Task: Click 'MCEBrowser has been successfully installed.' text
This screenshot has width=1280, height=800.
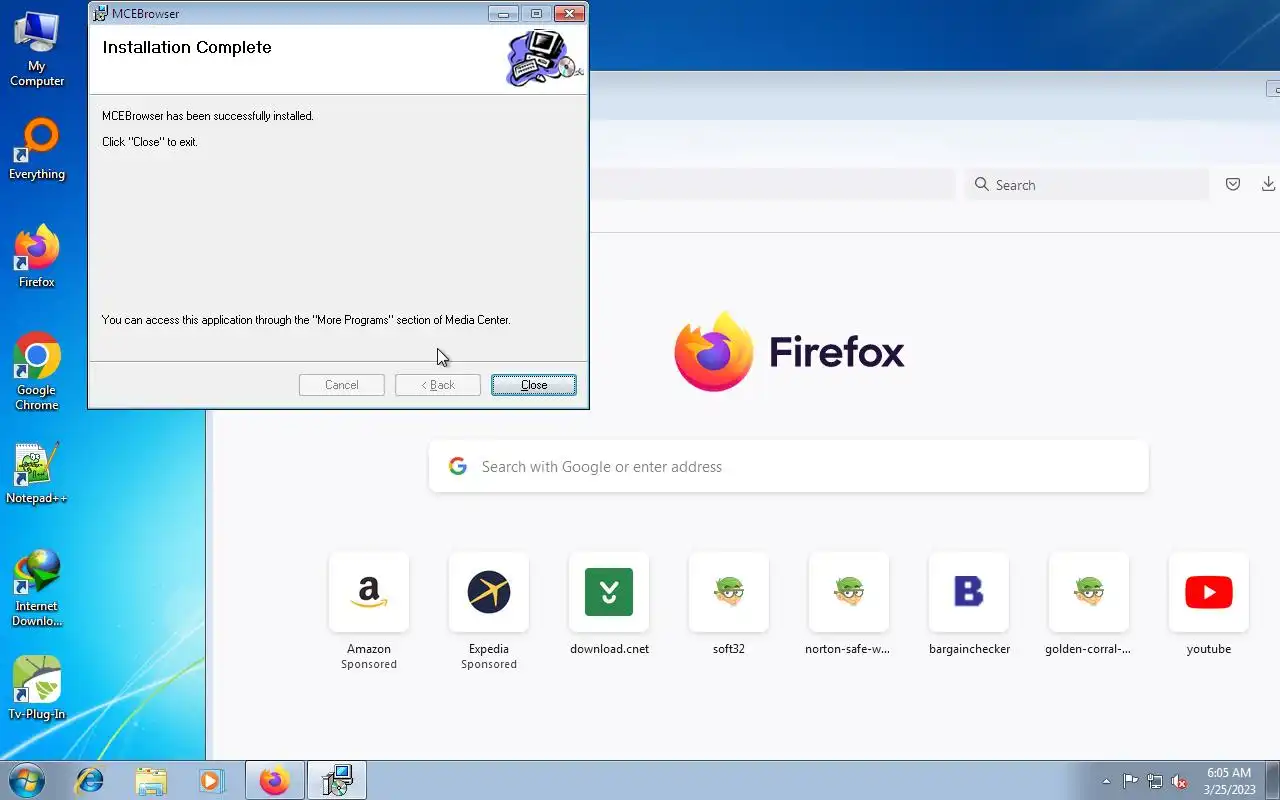Action: point(208,116)
